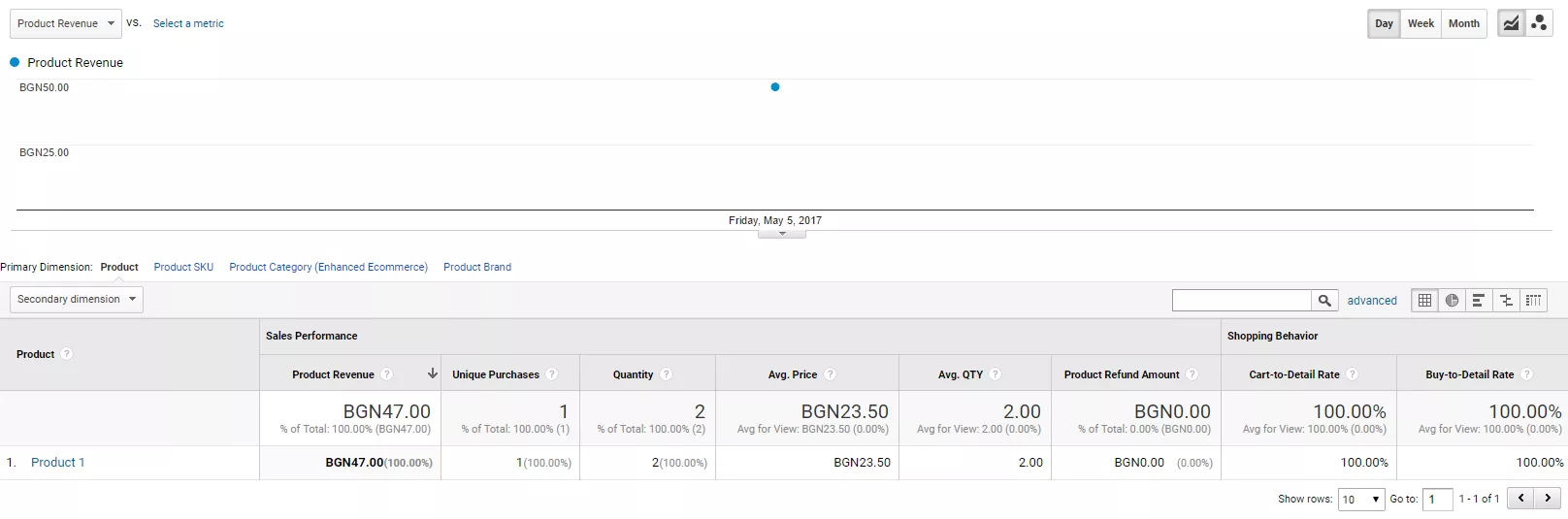
Task: Switch primary dimension to Product Brand
Action: tap(477, 267)
